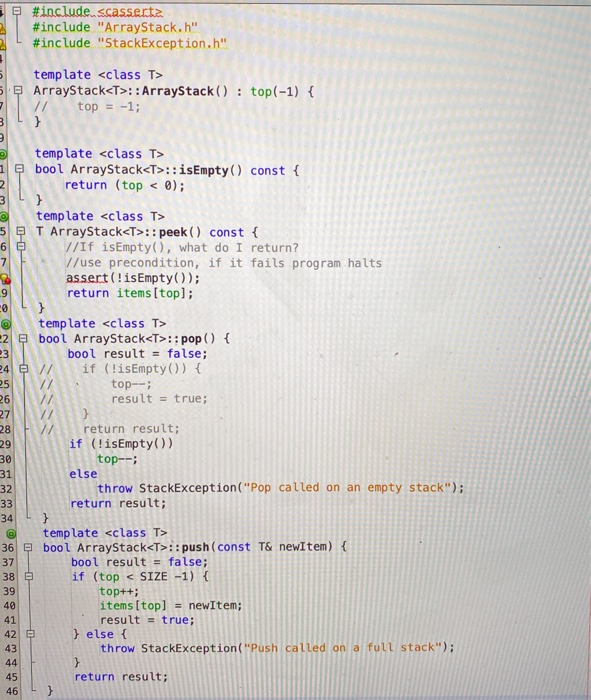Viewport: 591px width, 700px height.
Task: Click 'if (!isEmpty())' on line 29
Action: pyautogui.click(x=121, y=444)
